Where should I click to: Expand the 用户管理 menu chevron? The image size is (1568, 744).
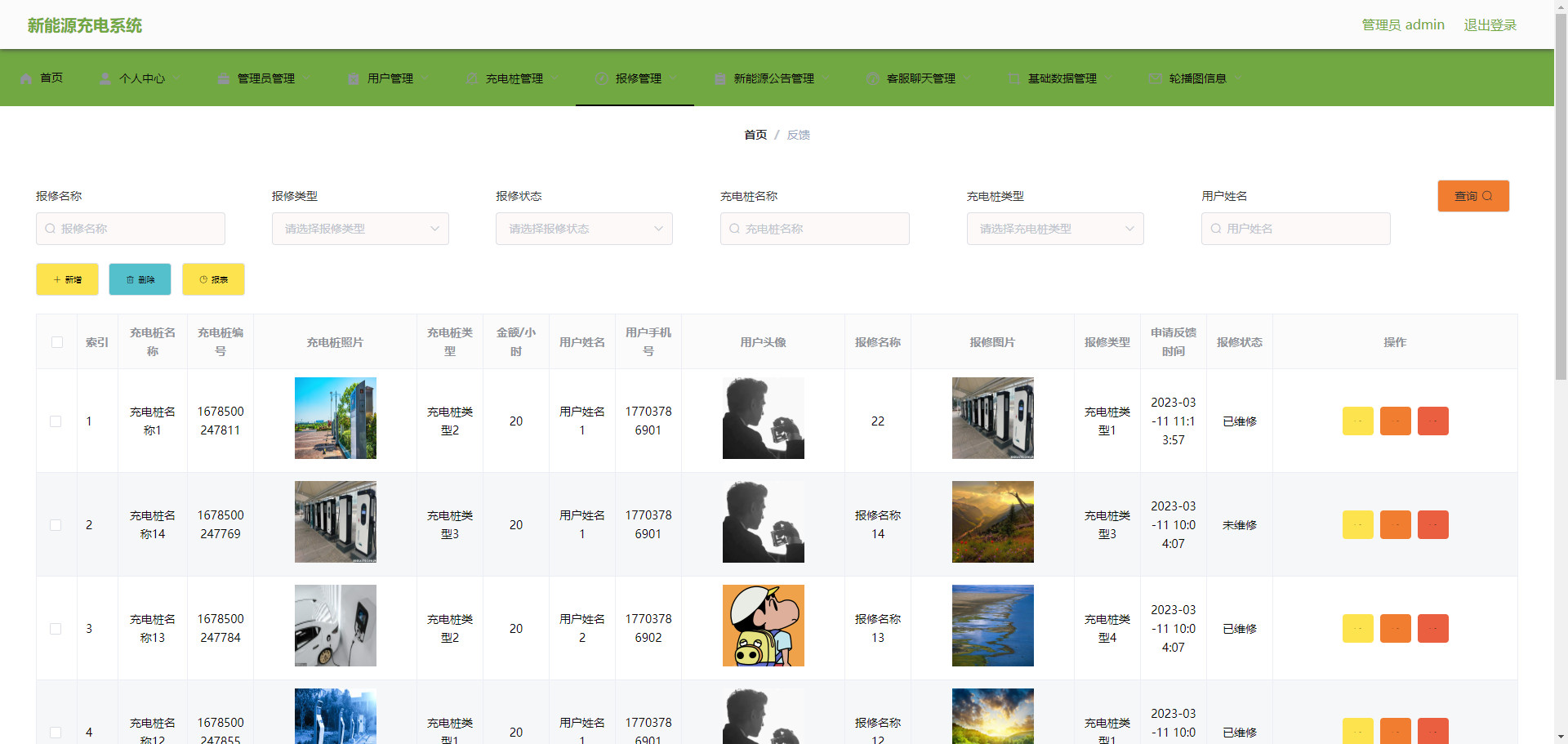[x=424, y=78]
